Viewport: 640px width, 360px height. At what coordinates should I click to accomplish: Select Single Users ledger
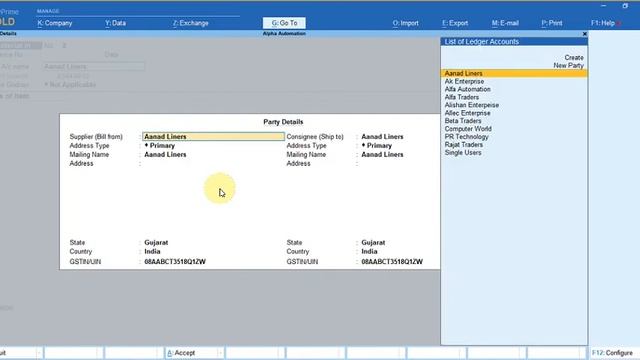click(463, 153)
